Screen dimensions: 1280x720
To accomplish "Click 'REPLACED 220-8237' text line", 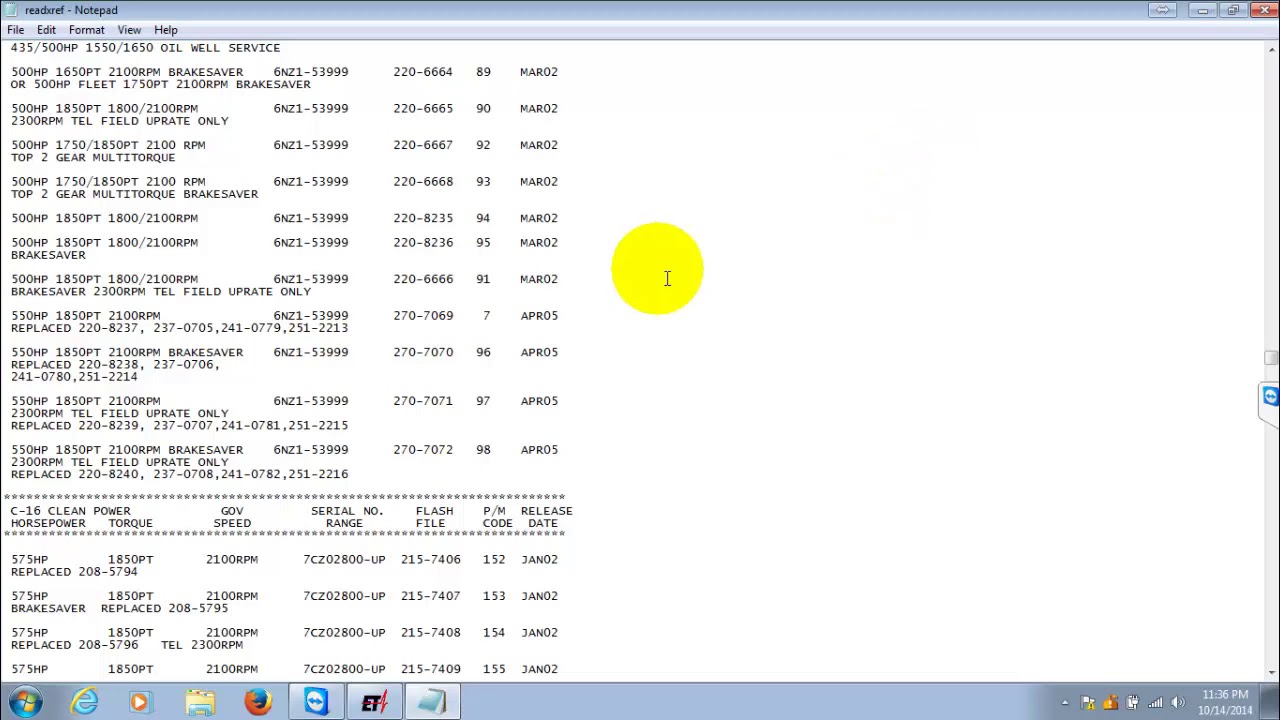I will tap(180, 328).
